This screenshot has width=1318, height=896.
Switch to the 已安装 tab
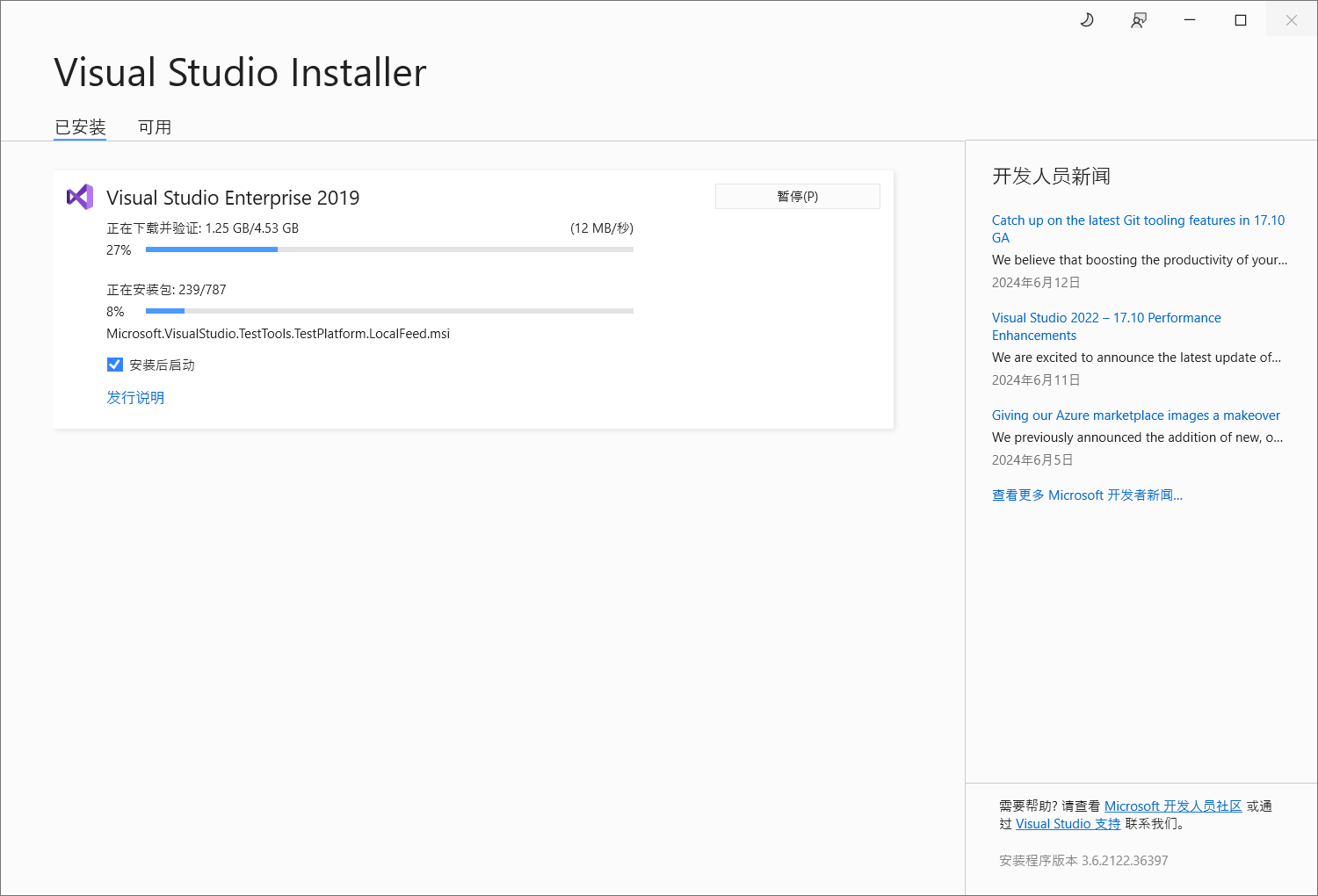tap(80, 127)
